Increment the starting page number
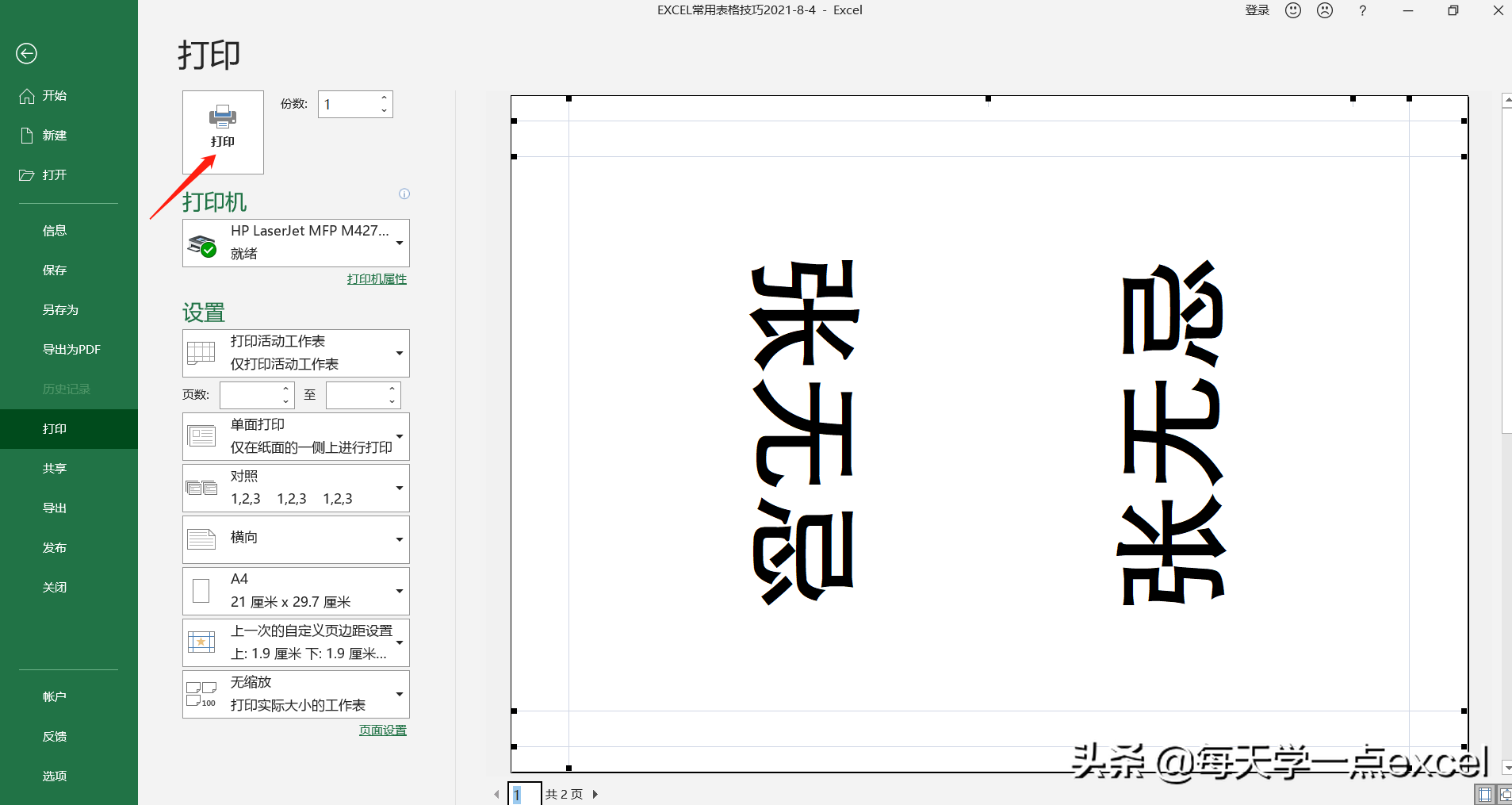The image size is (1512, 805). tap(286, 389)
